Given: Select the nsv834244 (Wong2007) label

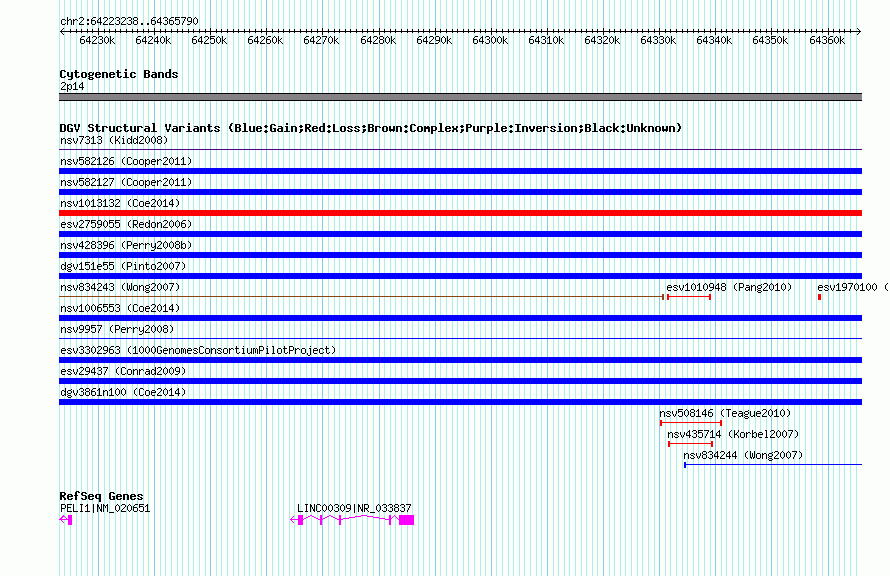Looking at the screenshot, I should [743, 455].
